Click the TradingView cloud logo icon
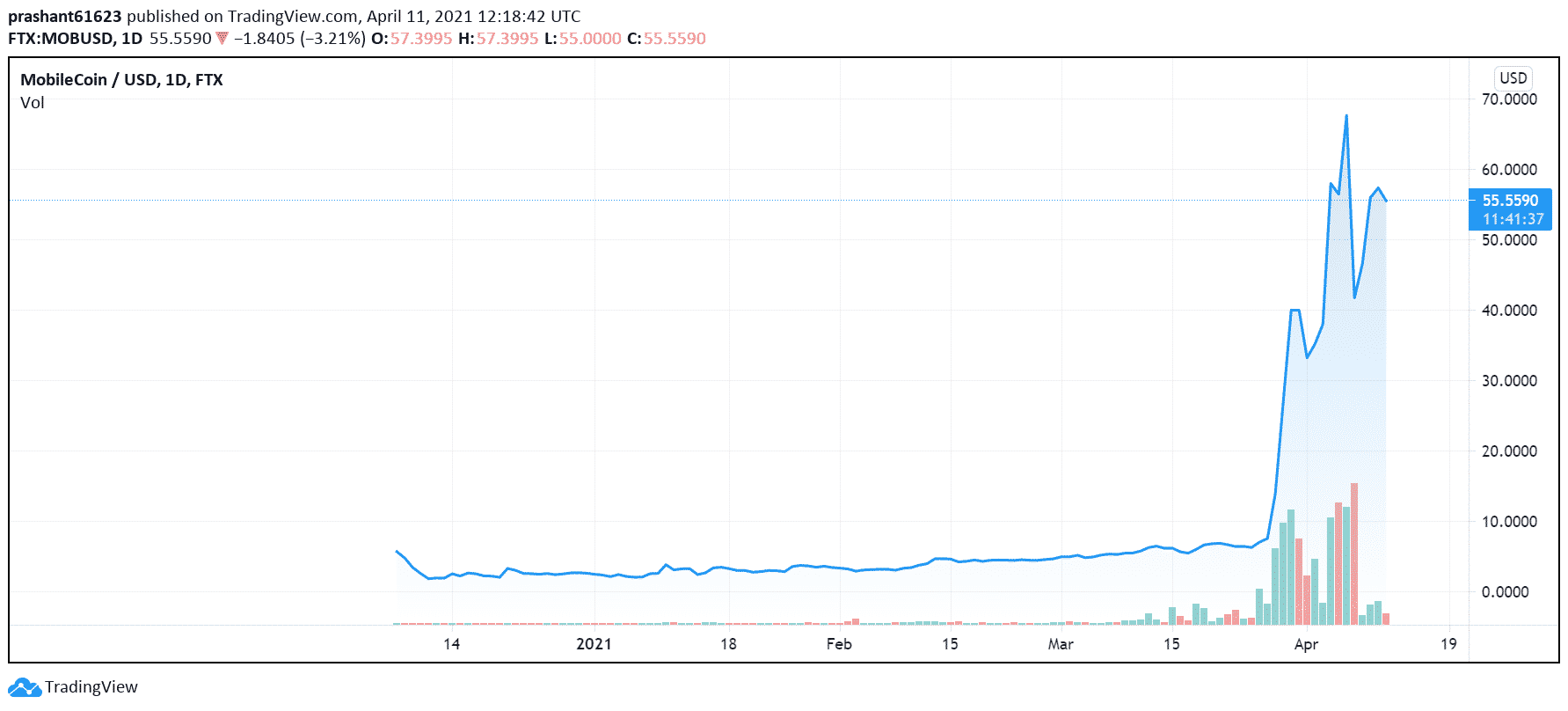Image resolution: width=1568 pixels, height=711 pixels. [x=24, y=687]
